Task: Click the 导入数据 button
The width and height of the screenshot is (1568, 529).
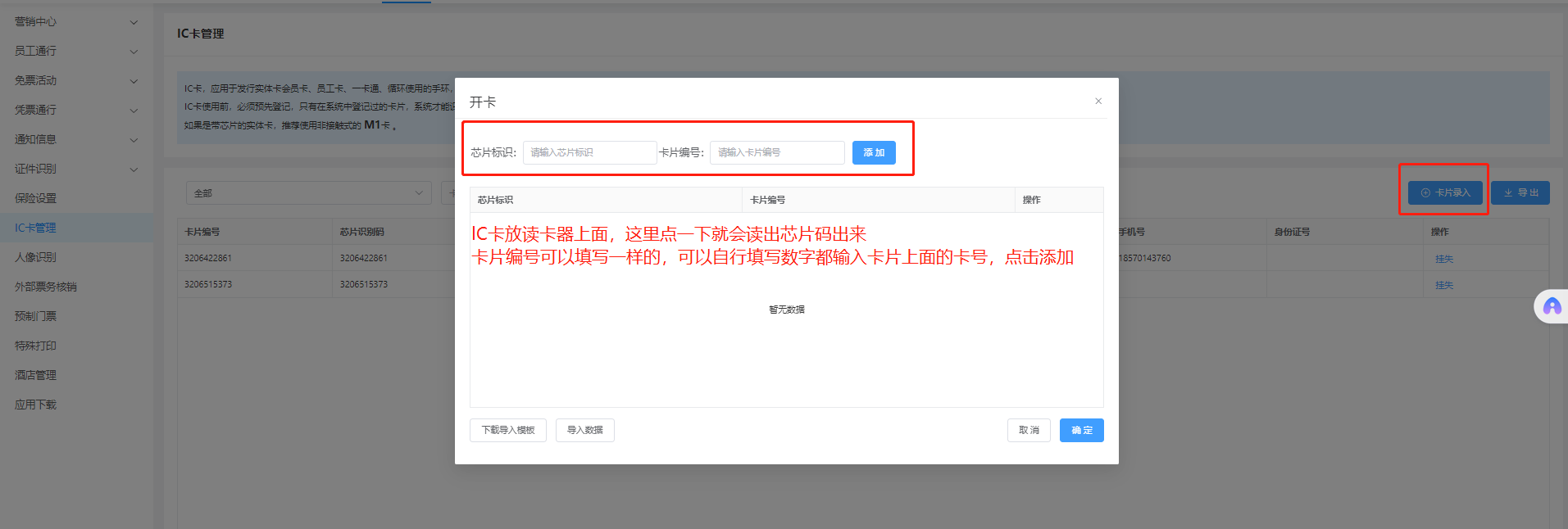Action: point(585,431)
